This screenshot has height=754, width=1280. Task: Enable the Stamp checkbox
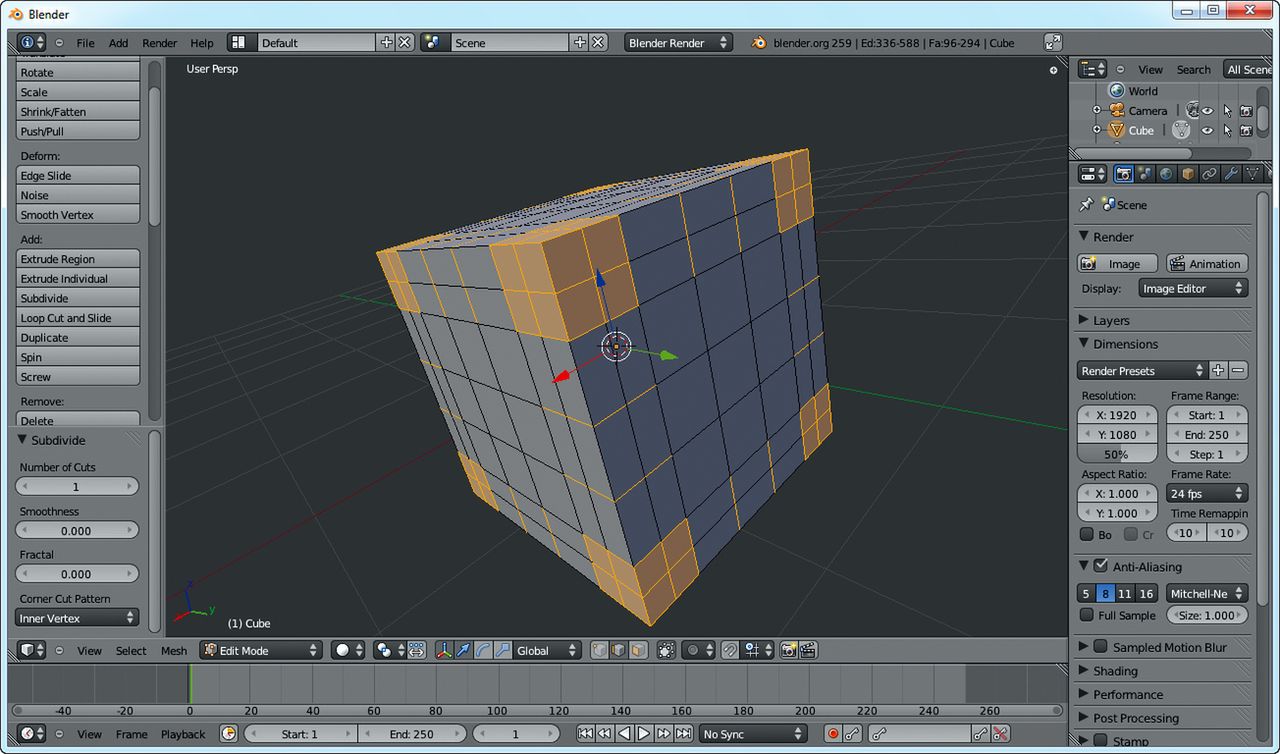point(1101,741)
